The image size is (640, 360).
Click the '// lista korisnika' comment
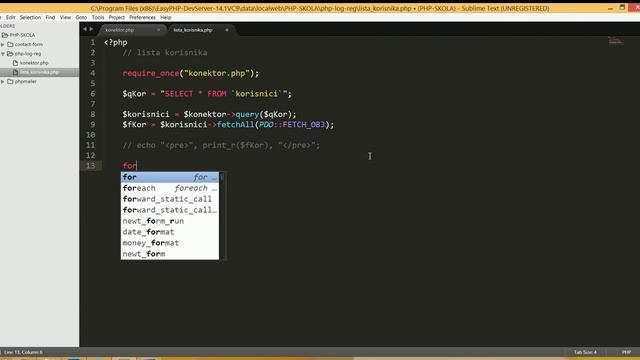coord(165,53)
